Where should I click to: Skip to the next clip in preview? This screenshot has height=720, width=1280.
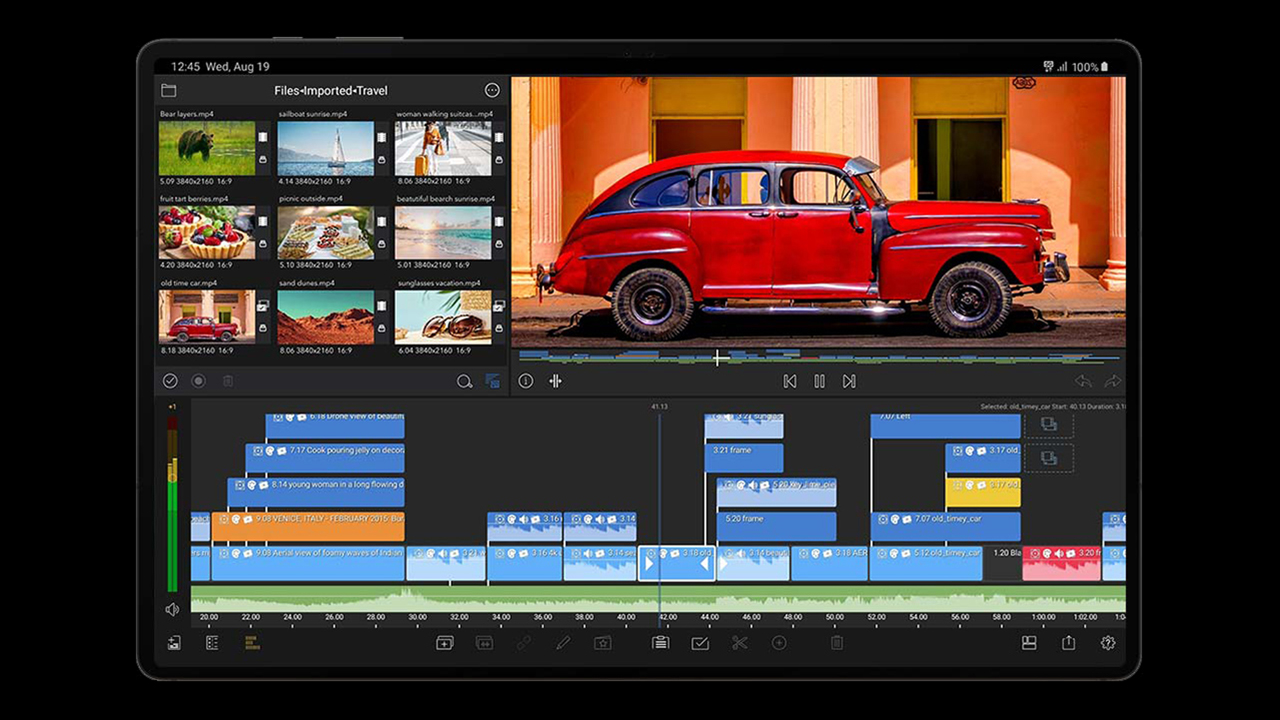849,381
